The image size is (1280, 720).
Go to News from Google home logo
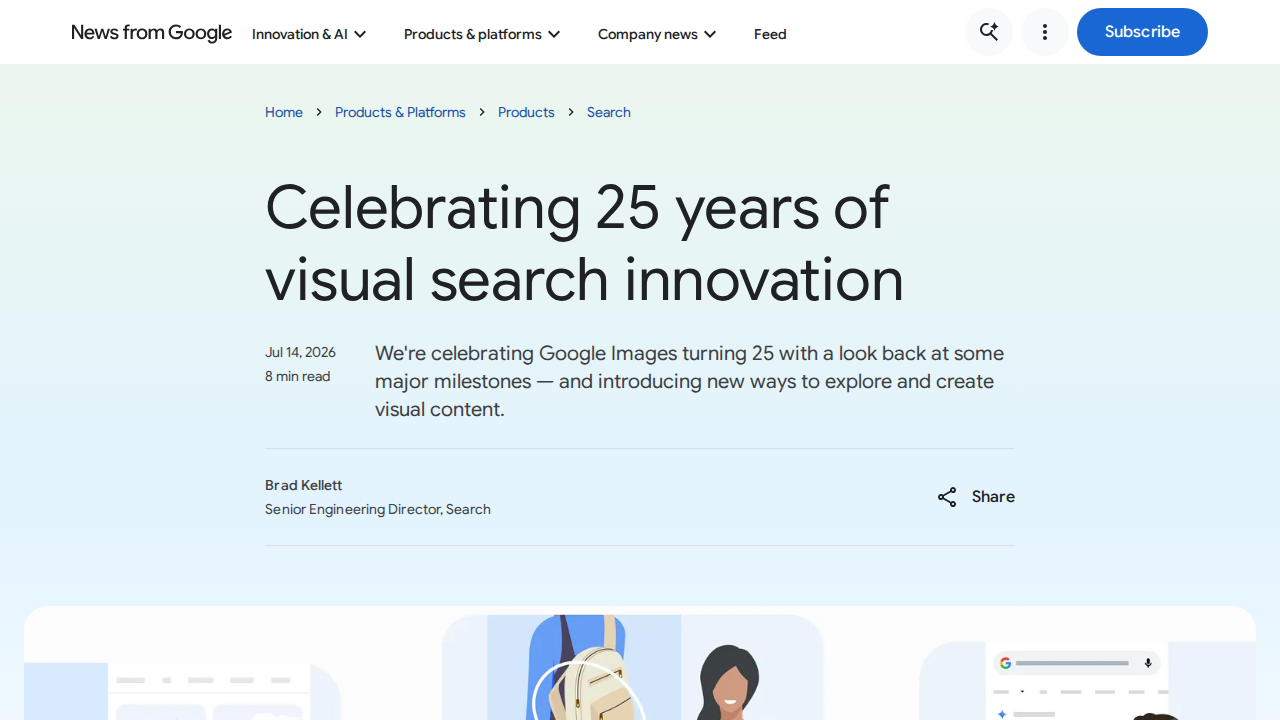point(151,33)
